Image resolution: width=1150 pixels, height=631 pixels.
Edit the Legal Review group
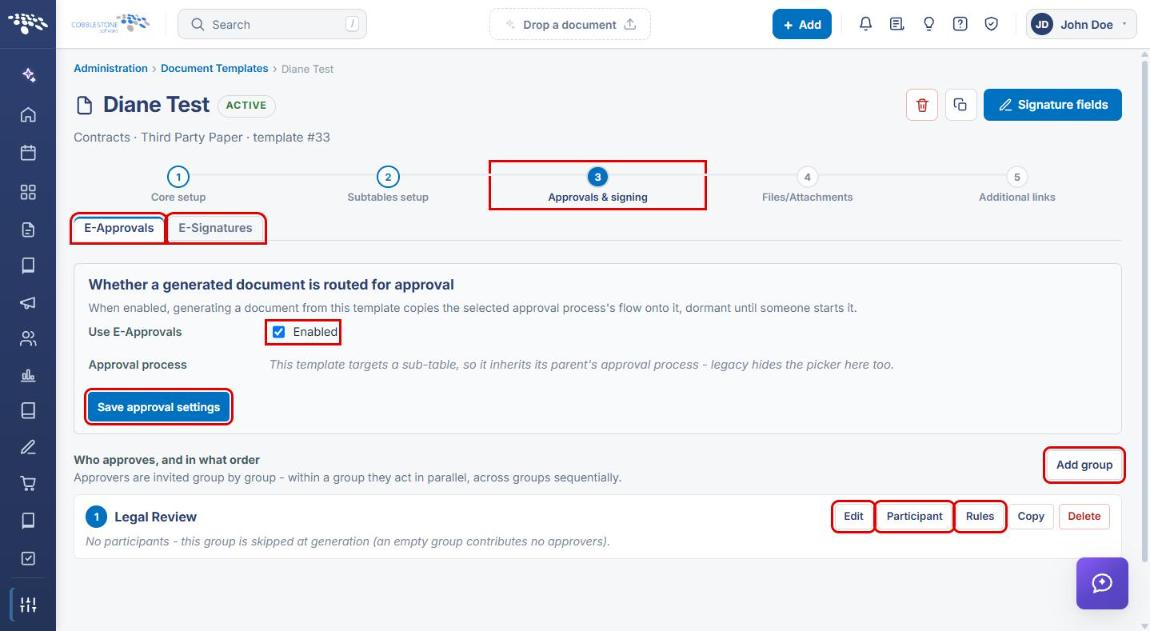pos(853,517)
